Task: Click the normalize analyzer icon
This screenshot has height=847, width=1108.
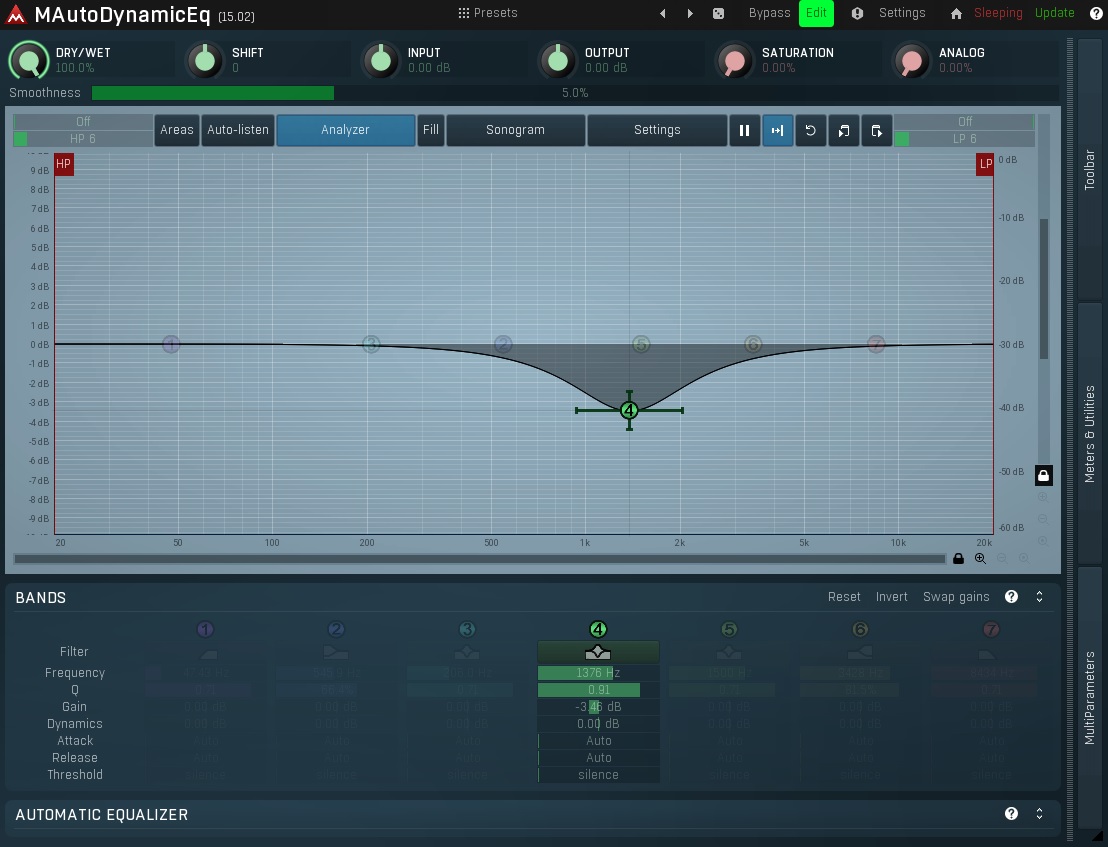Action: [778, 130]
